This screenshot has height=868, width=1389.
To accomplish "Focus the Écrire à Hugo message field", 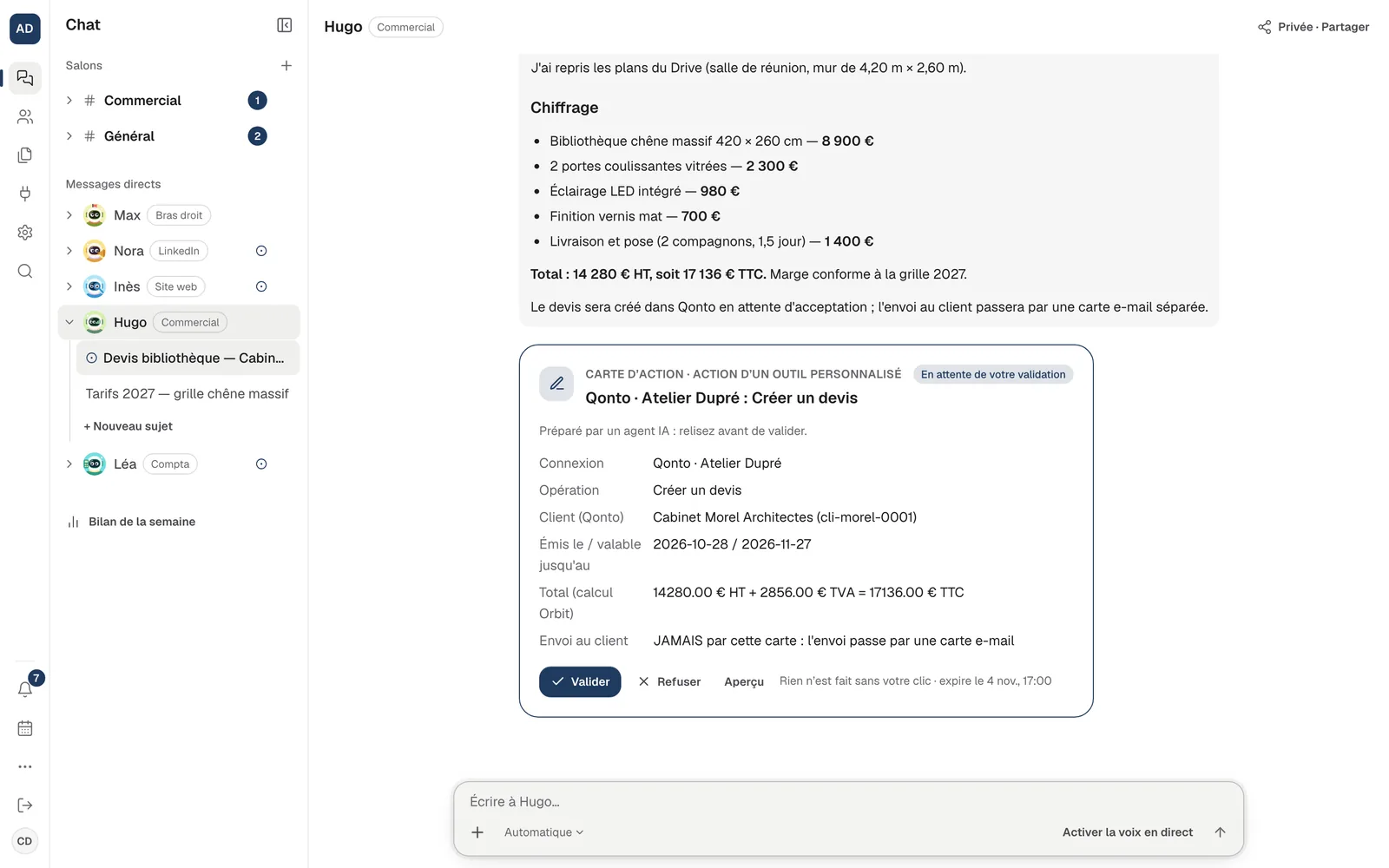I will [848, 802].
